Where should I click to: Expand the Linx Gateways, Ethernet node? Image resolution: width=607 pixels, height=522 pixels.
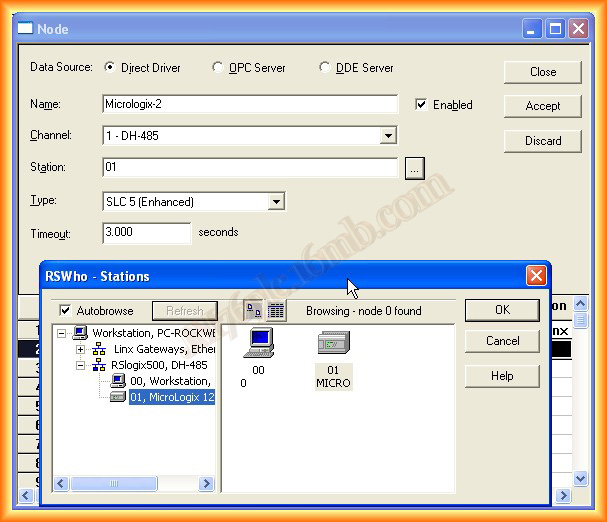point(81,350)
